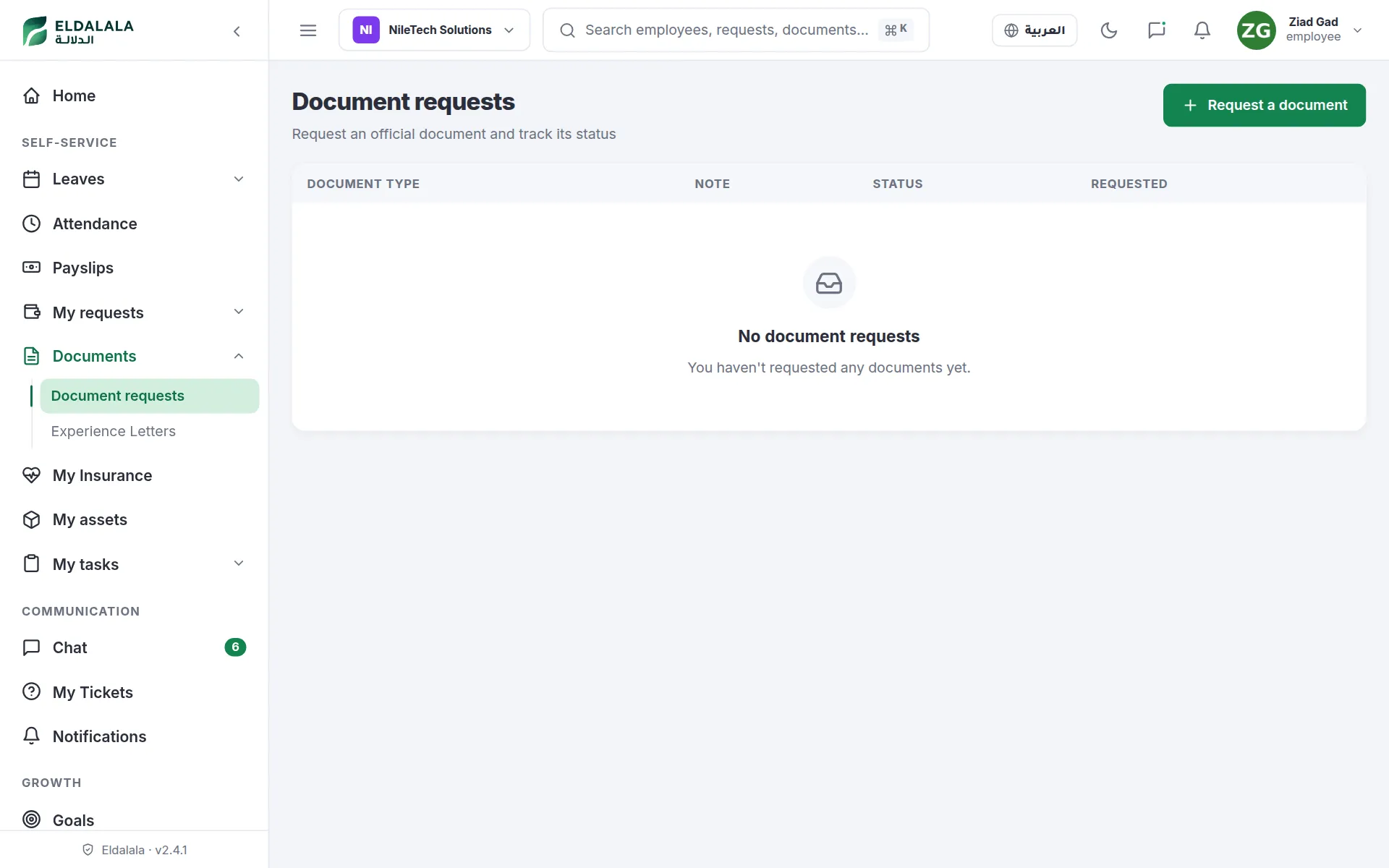Expand the My requests submenu chevron
Image resolution: width=1389 pixels, height=868 pixels.
pyautogui.click(x=239, y=312)
